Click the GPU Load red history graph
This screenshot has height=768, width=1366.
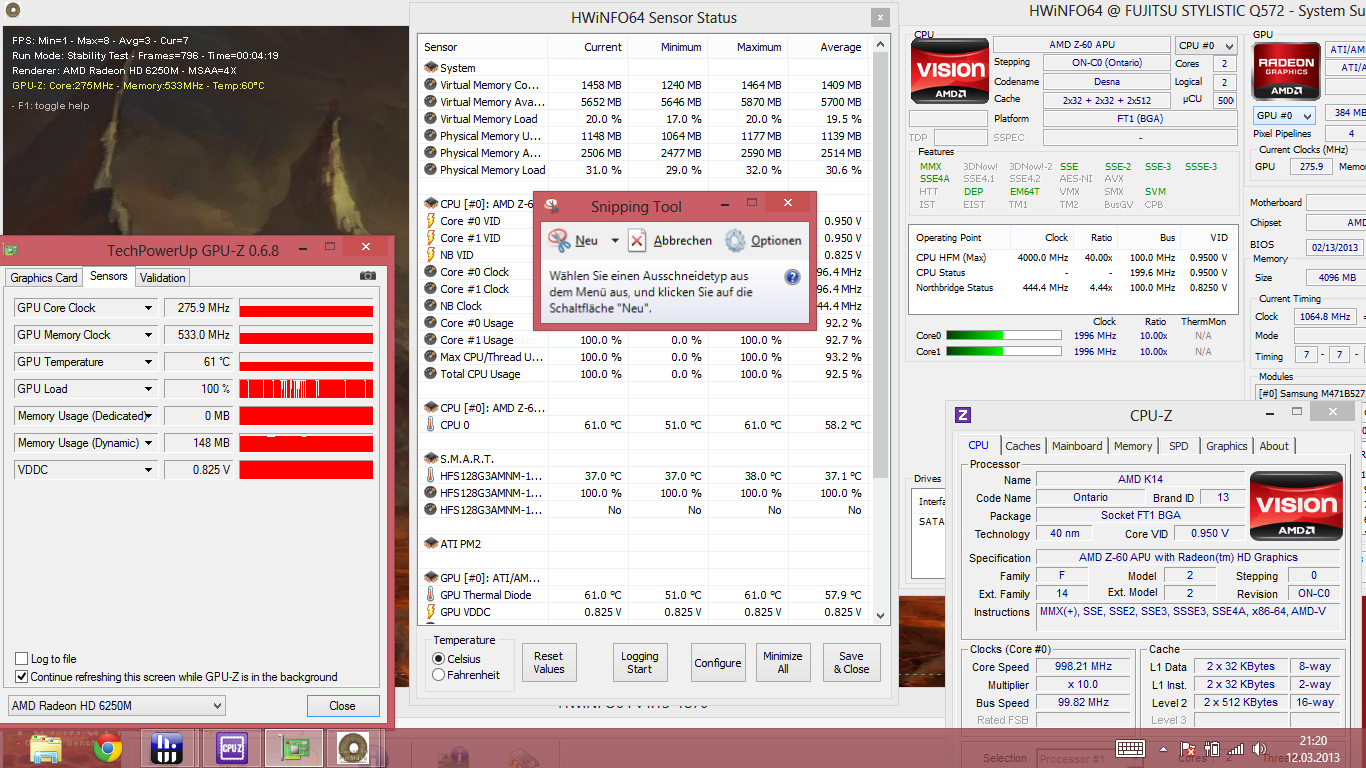(306, 389)
